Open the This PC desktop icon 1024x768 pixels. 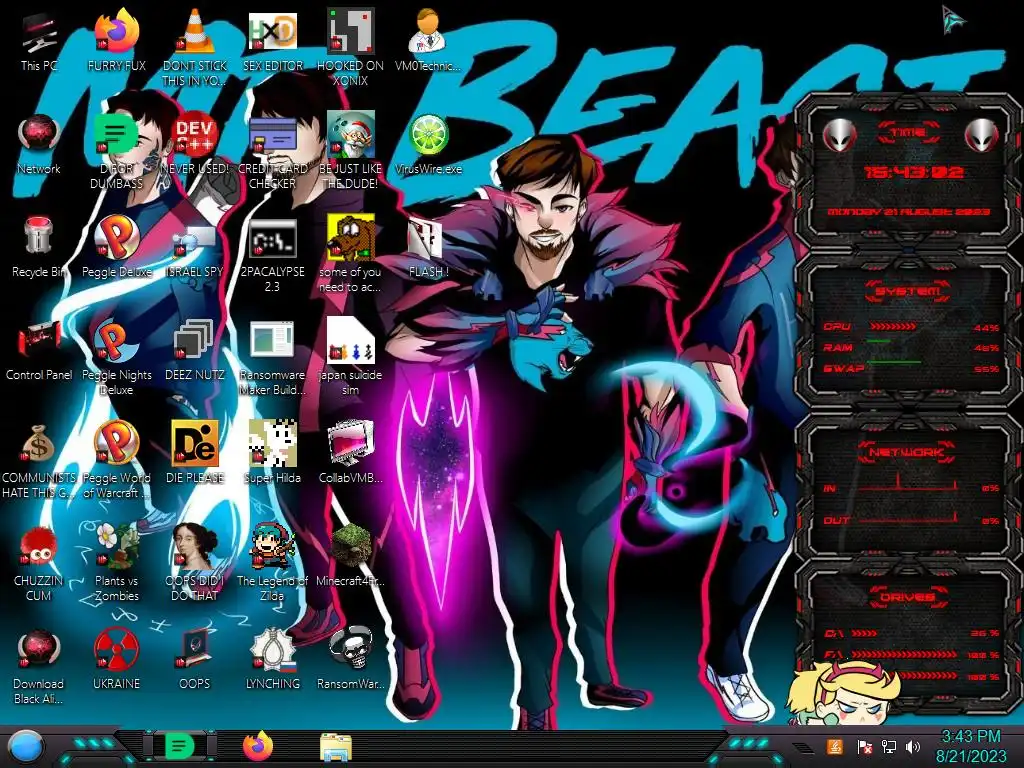[x=39, y=33]
